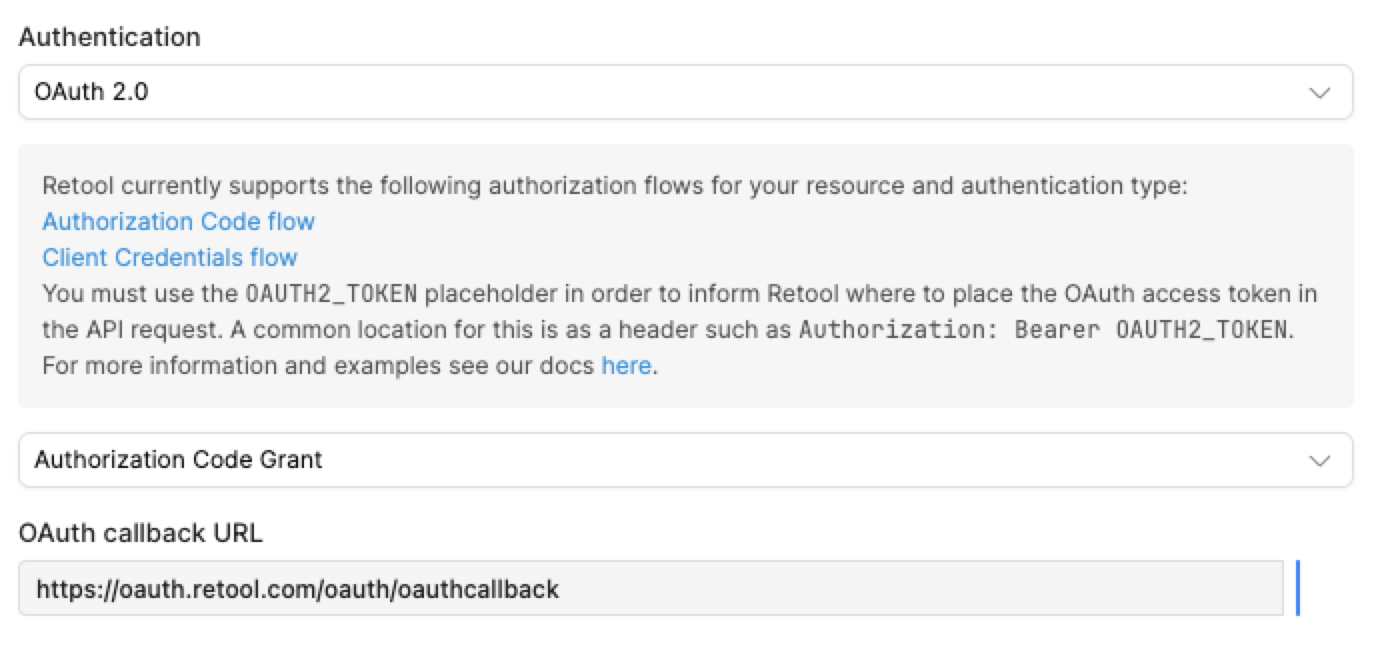Follow the docs "here" link

626,366
